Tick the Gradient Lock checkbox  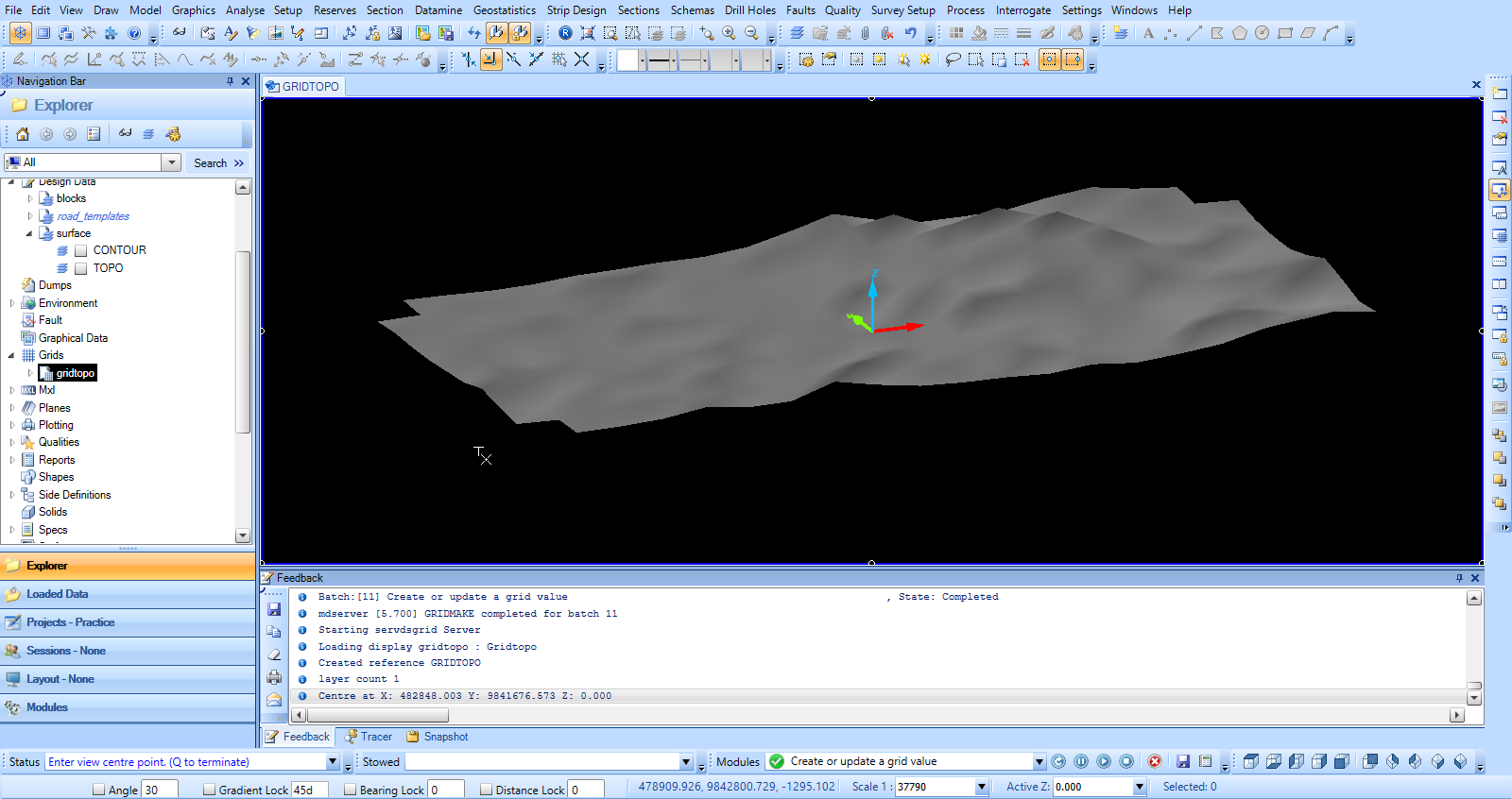click(209, 790)
